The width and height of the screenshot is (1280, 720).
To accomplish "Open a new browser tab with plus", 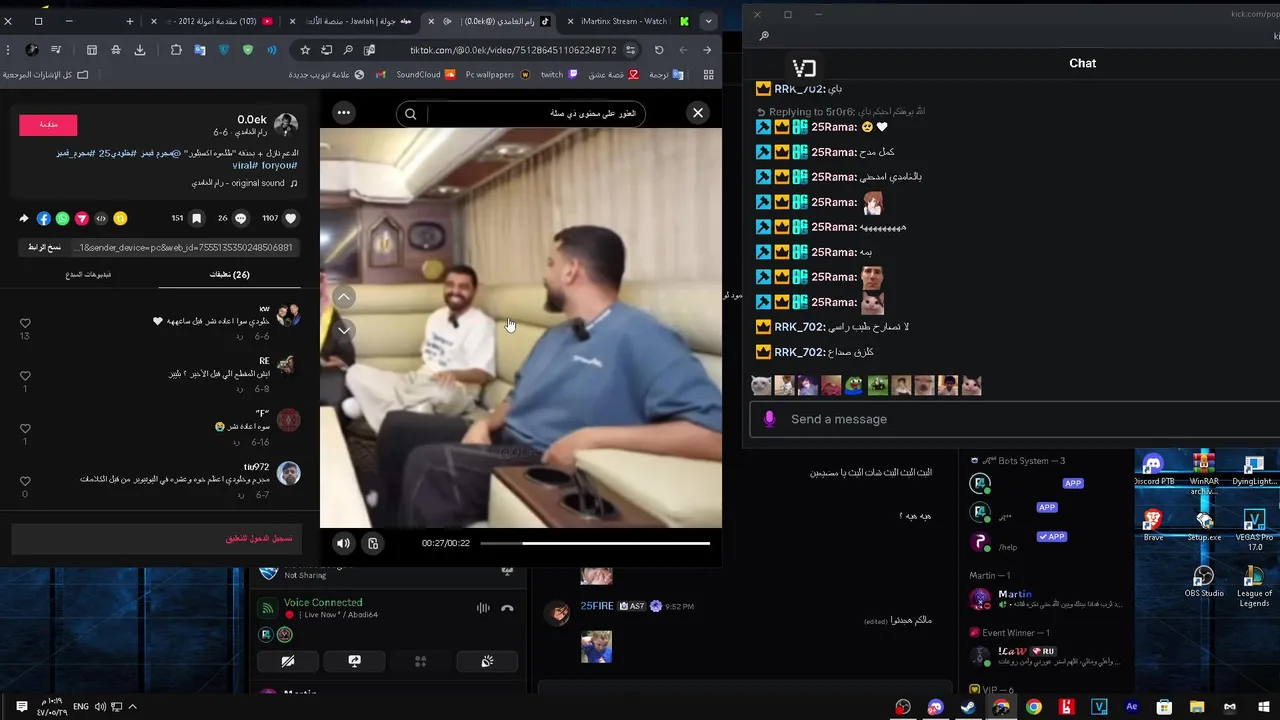I will click(x=130, y=21).
